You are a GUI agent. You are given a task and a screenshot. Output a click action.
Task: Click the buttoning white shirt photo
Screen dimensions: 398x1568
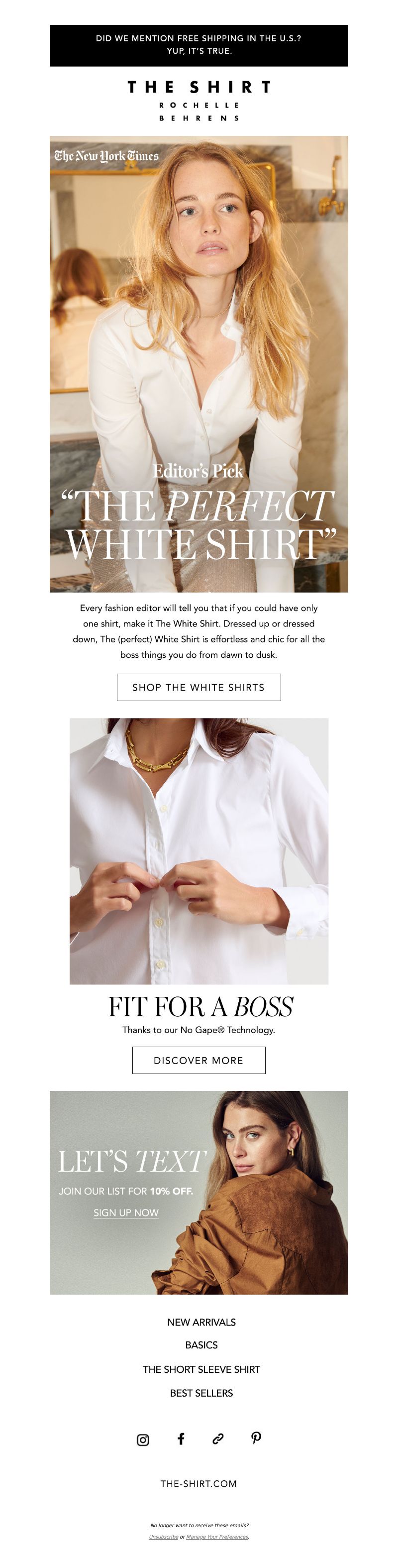pyautogui.click(x=199, y=851)
